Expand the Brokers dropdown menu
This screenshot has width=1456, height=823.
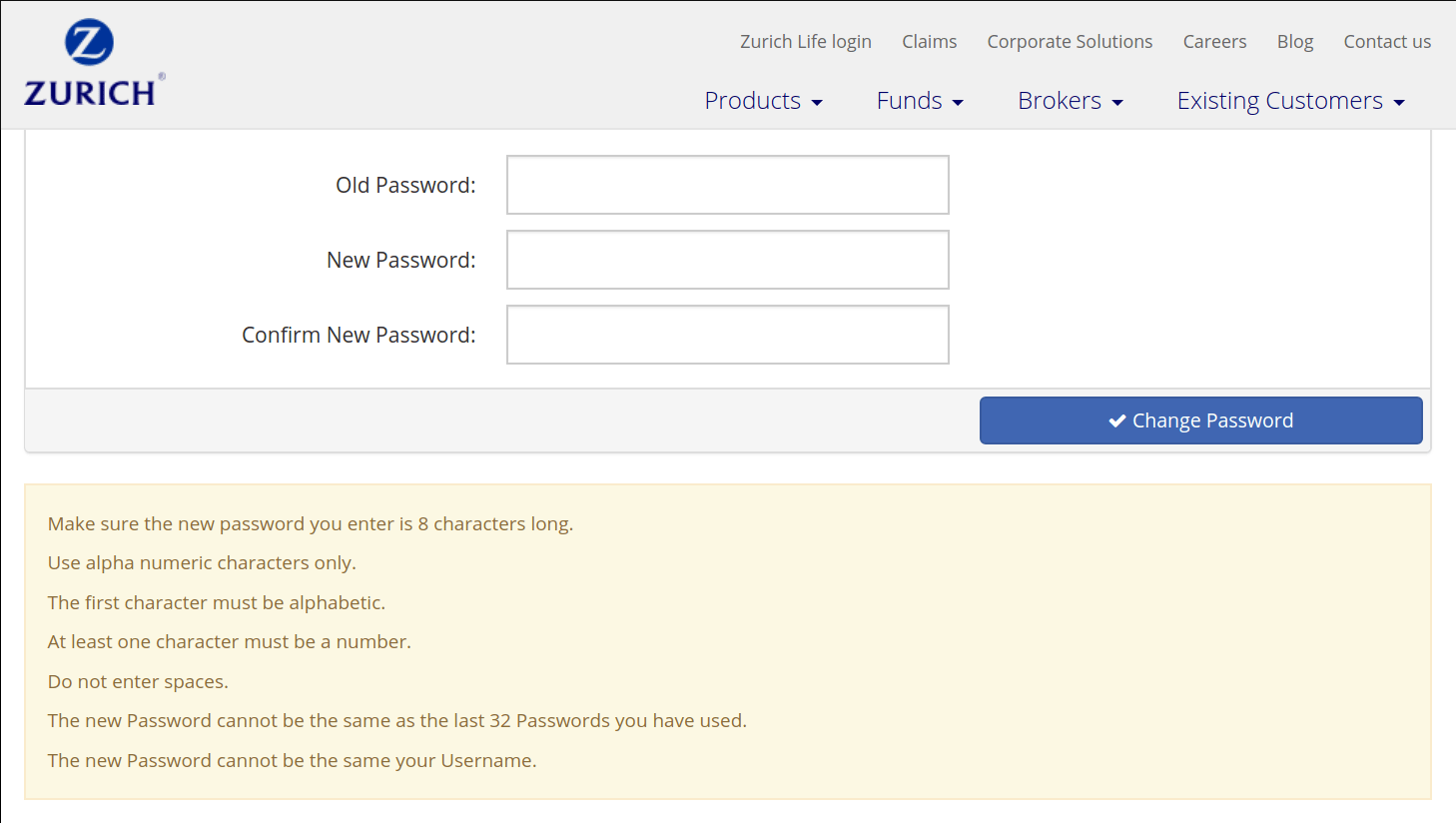click(1070, 101)
